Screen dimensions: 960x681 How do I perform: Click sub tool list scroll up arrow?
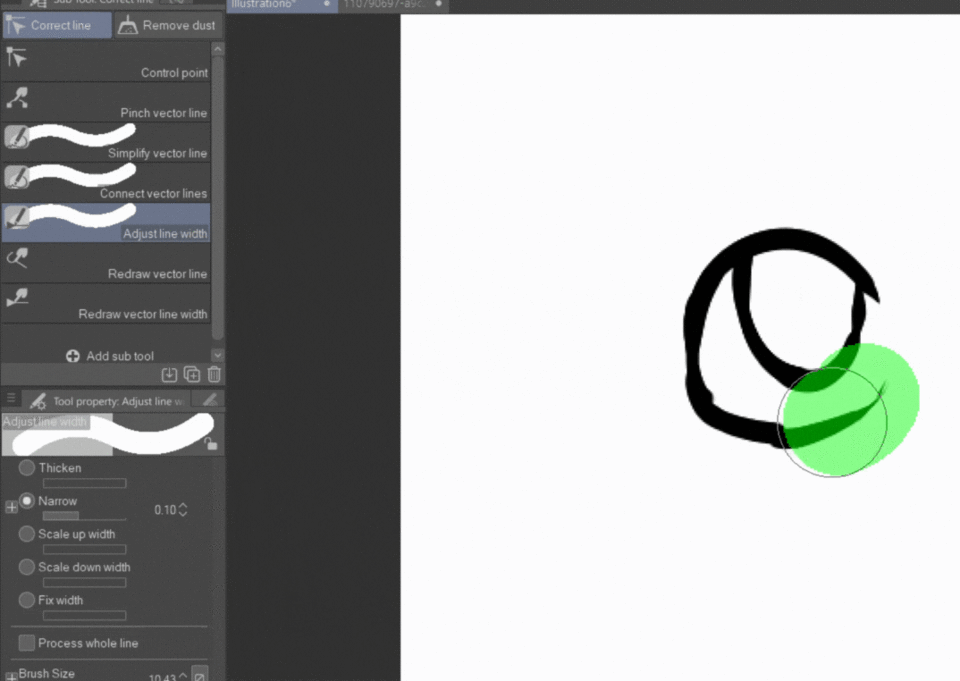[217, 49]
